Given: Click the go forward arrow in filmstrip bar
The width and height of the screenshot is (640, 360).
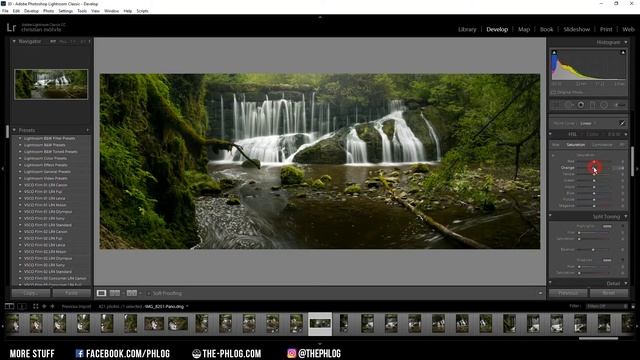Looking at the screenshot, I should tap(52, 306).
